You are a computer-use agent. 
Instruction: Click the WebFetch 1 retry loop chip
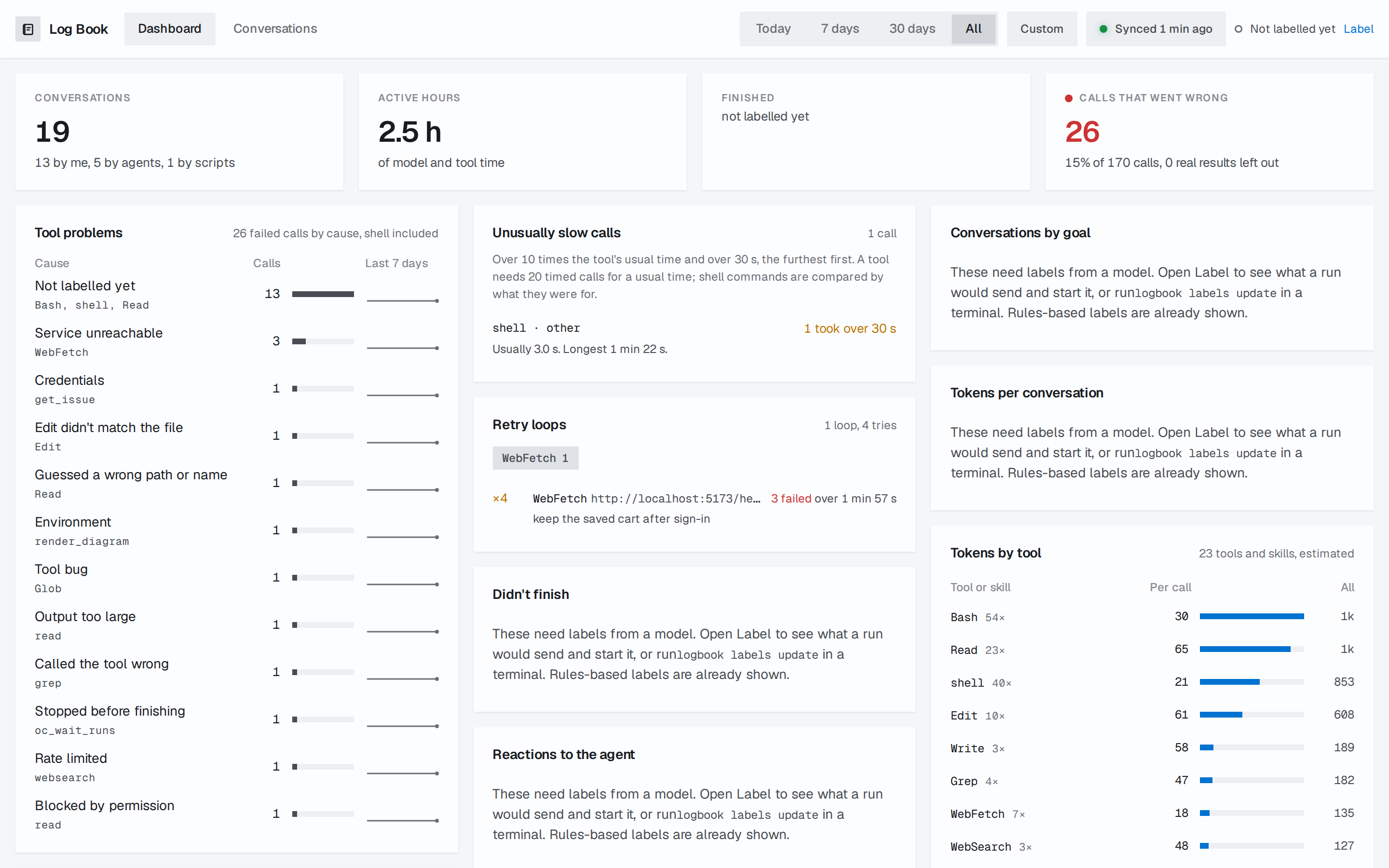click(535, 458)
